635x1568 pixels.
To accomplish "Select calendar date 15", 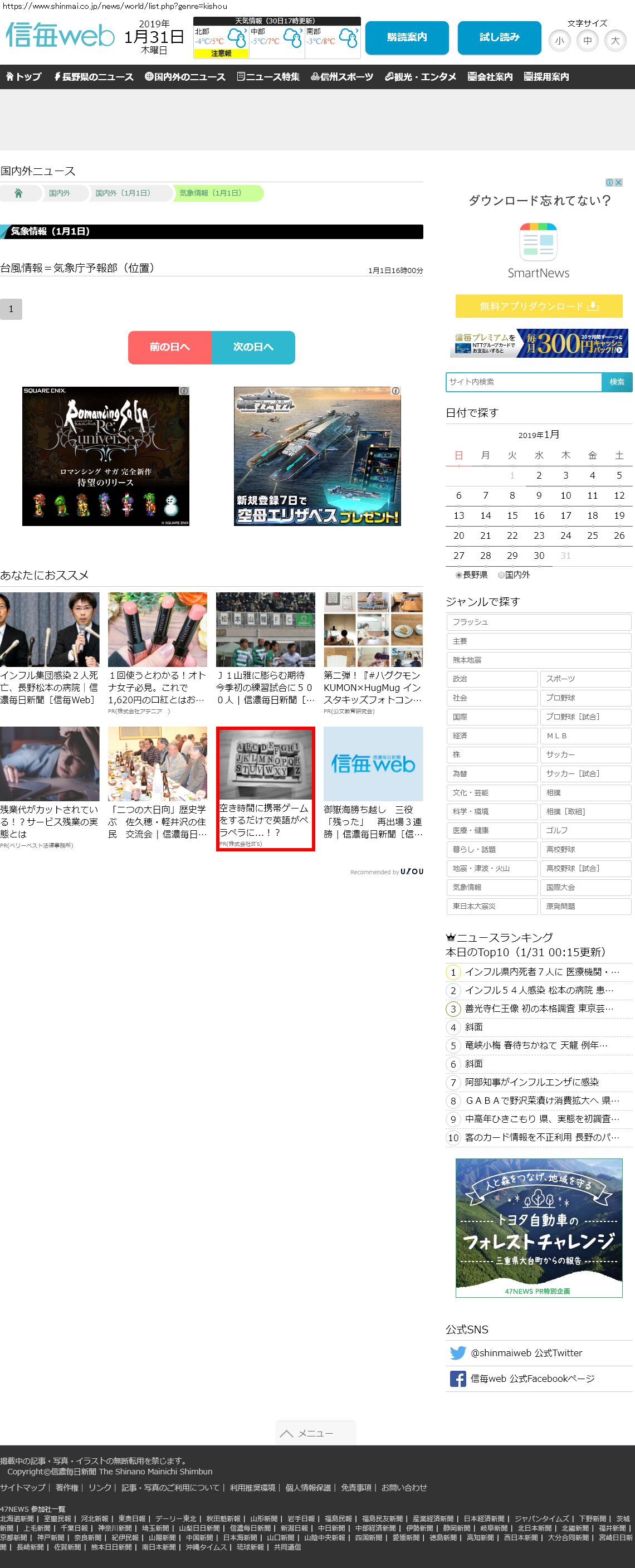I will [x=512, y=515].
